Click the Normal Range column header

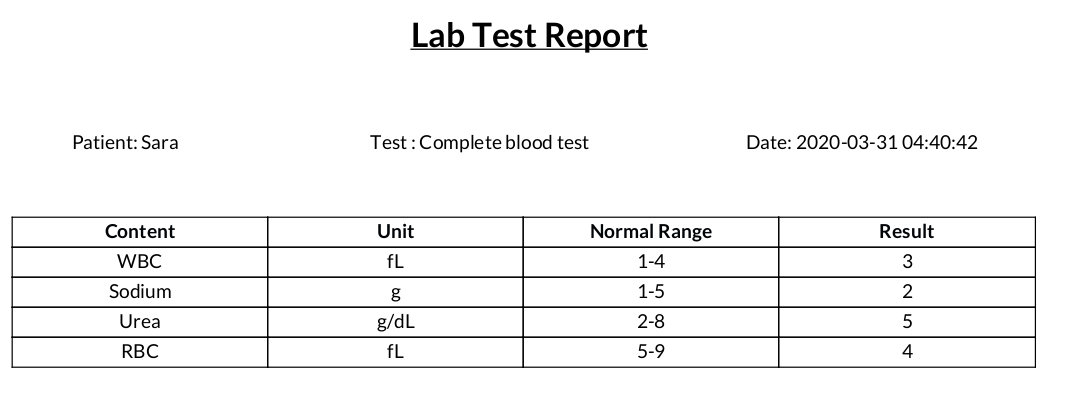[x=650, y=232]
